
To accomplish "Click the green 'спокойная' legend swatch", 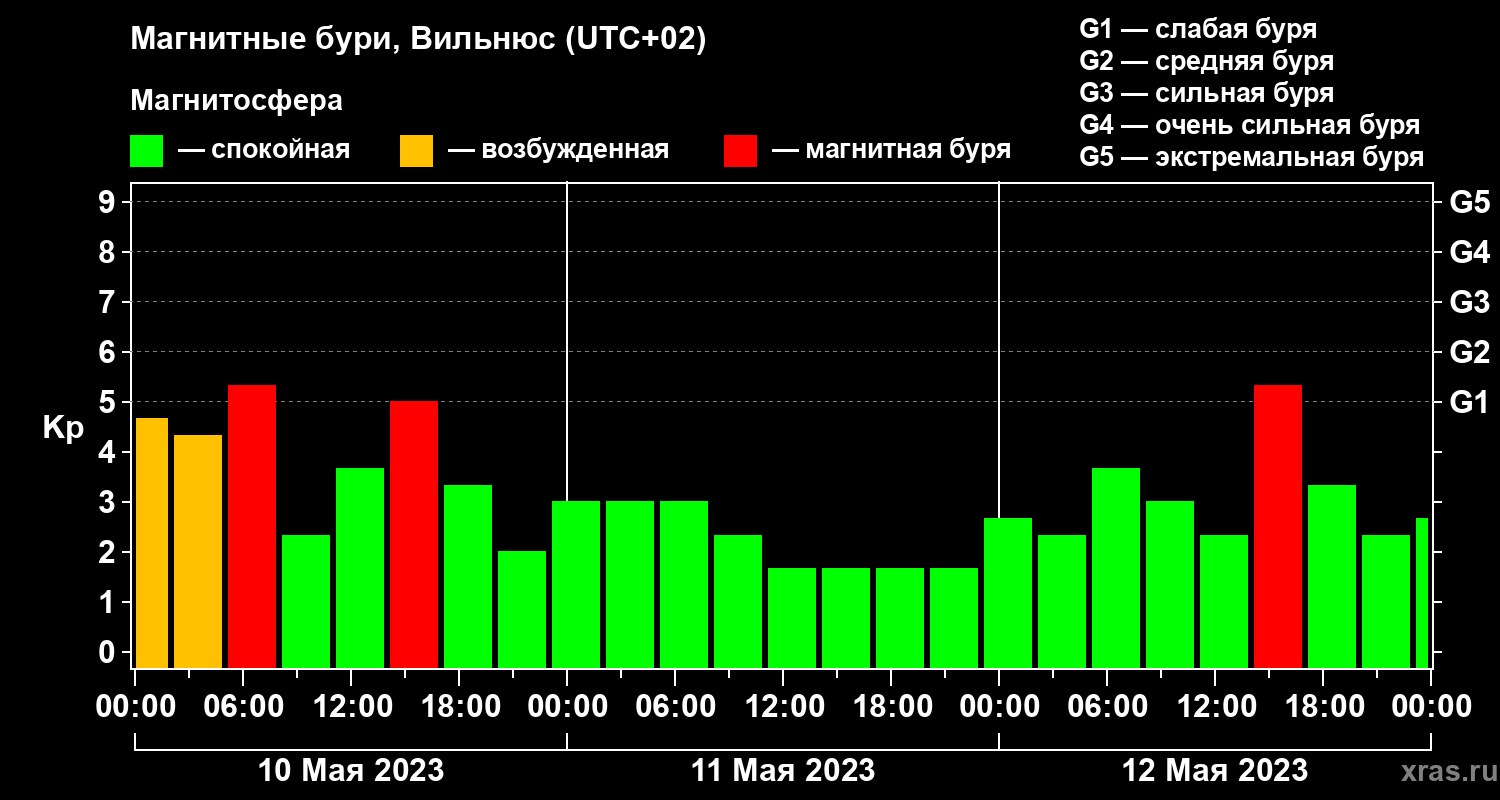I will (x=147, y=151).
